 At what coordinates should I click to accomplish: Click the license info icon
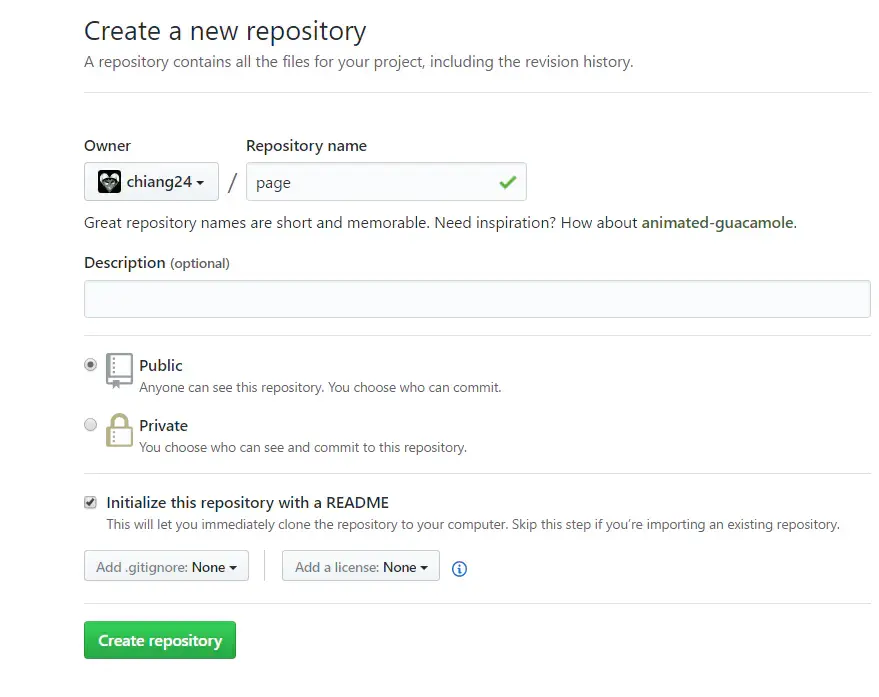pyautogui.click(x=459, y=568)
